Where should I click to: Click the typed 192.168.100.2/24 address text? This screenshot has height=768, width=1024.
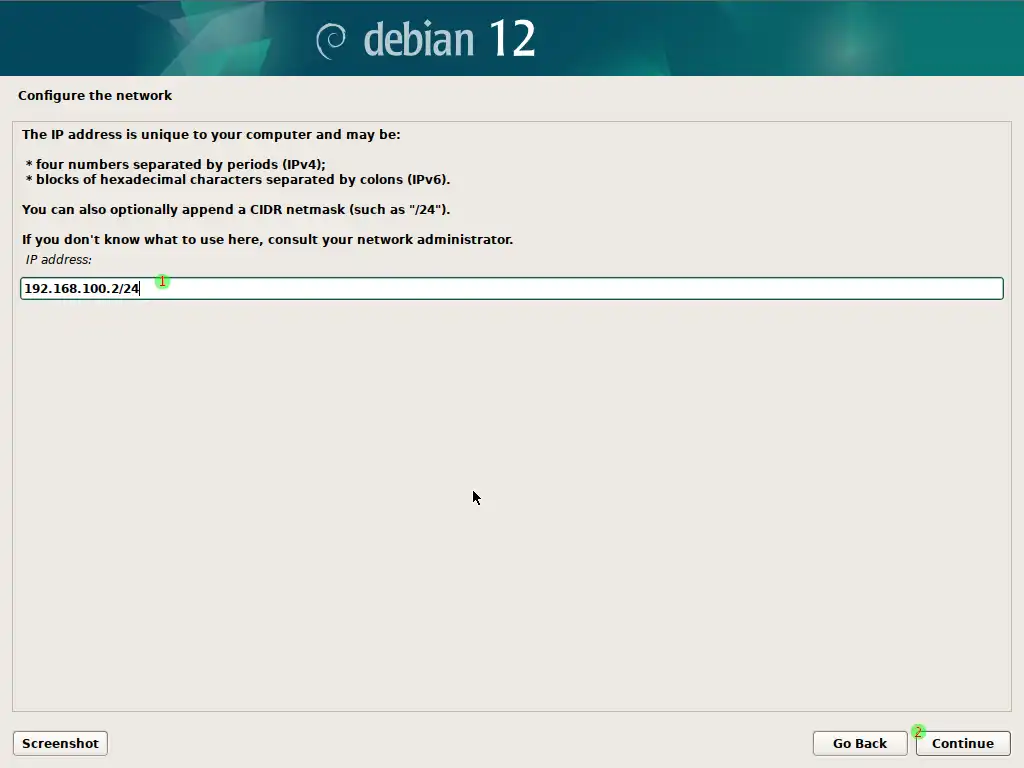pyautogui.click(x=81, y=288)
